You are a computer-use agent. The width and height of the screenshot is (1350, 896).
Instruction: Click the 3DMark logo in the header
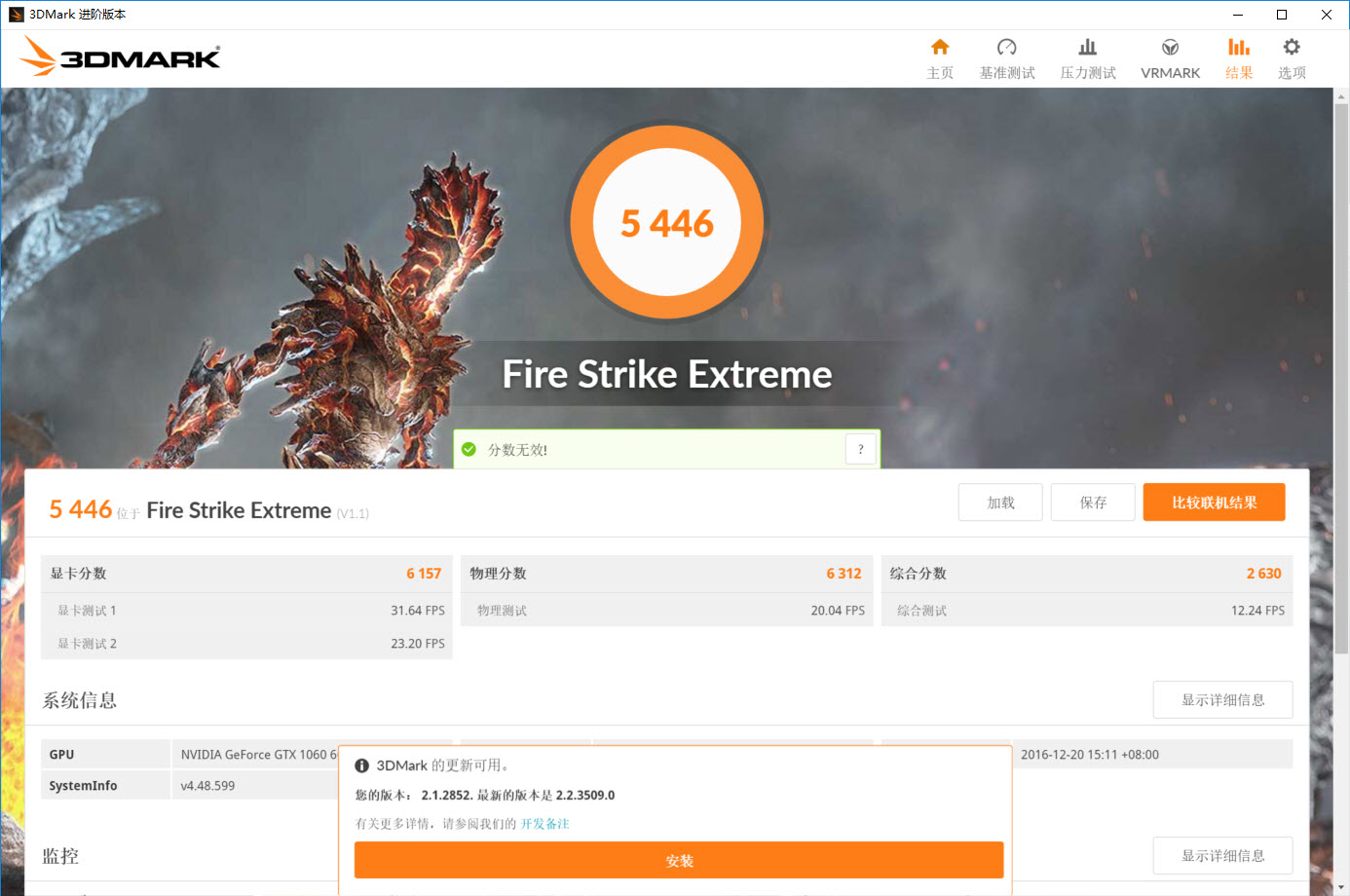coord(120,56)
